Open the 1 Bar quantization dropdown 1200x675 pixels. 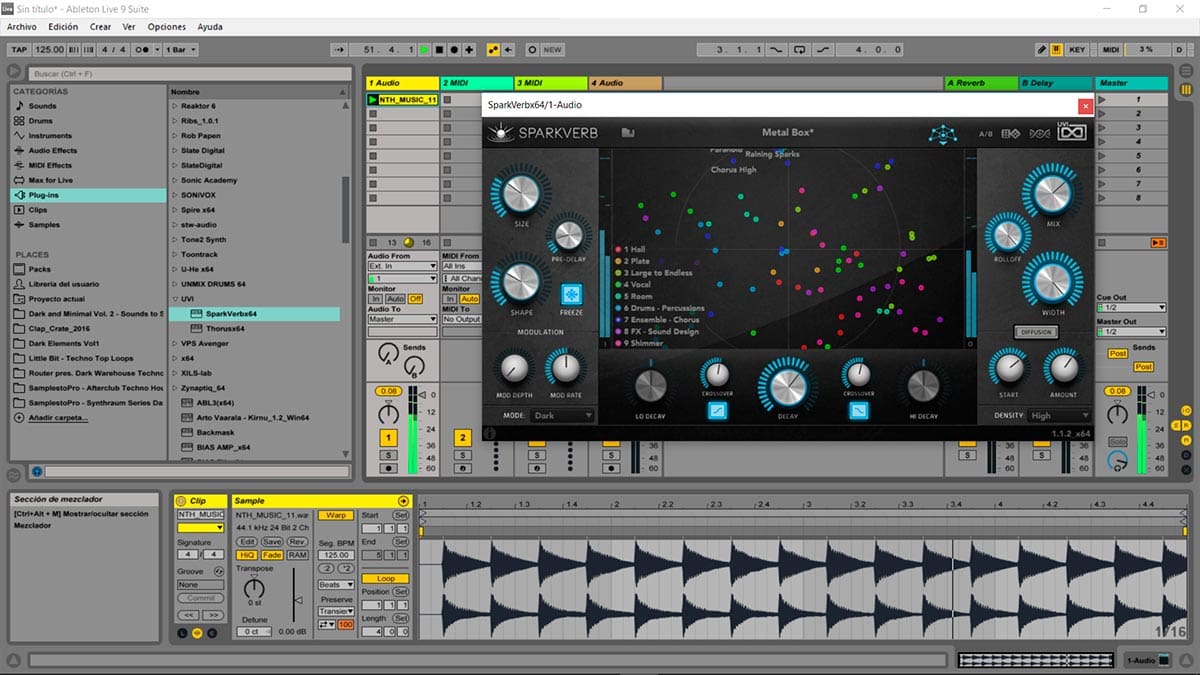point(180,49)
